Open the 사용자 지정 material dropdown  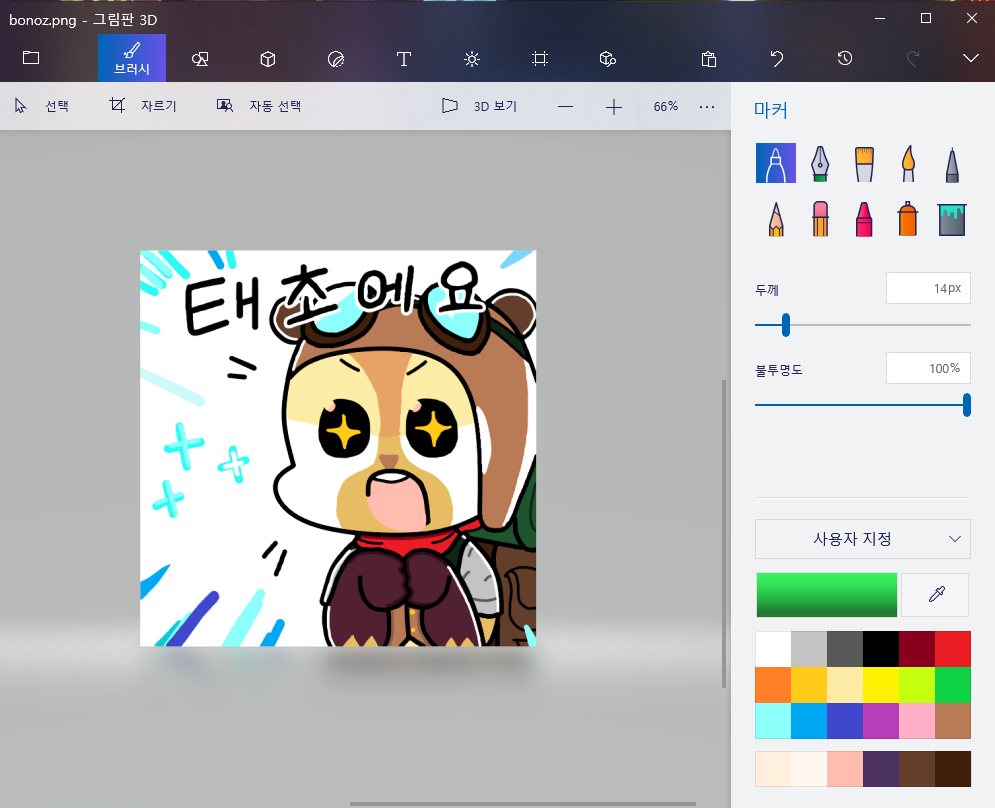(x=862, y=539)
